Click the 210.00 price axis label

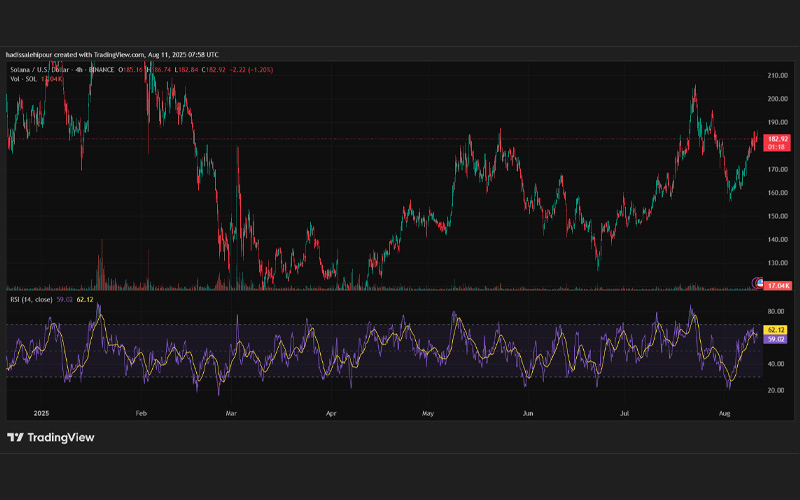(x=778, y=76)
